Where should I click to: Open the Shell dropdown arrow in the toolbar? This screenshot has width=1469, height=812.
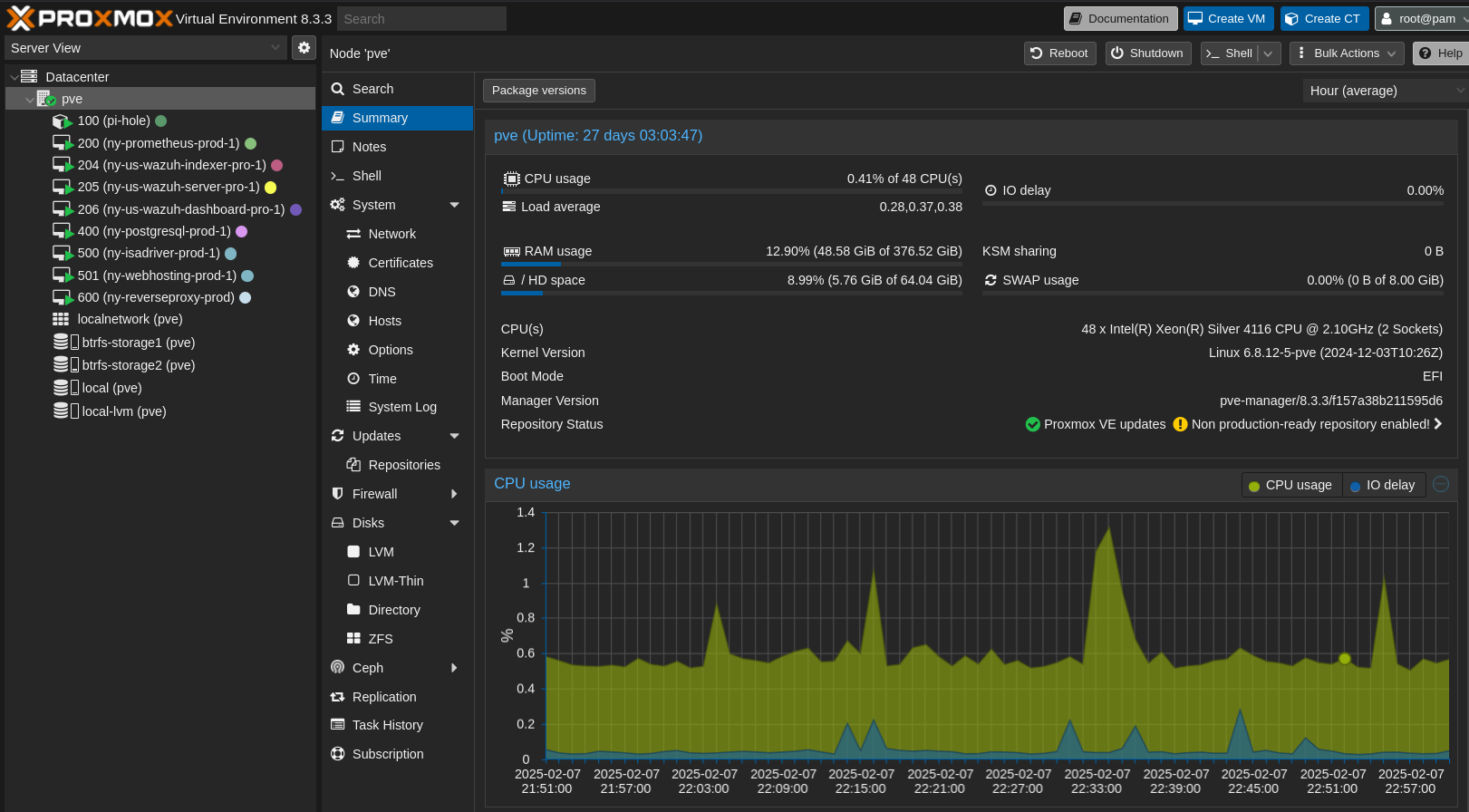coord(1269,53)
